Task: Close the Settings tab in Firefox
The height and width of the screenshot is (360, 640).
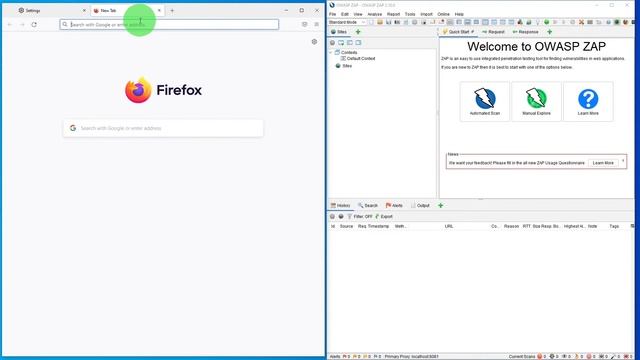Action: [x=84, y=11]
